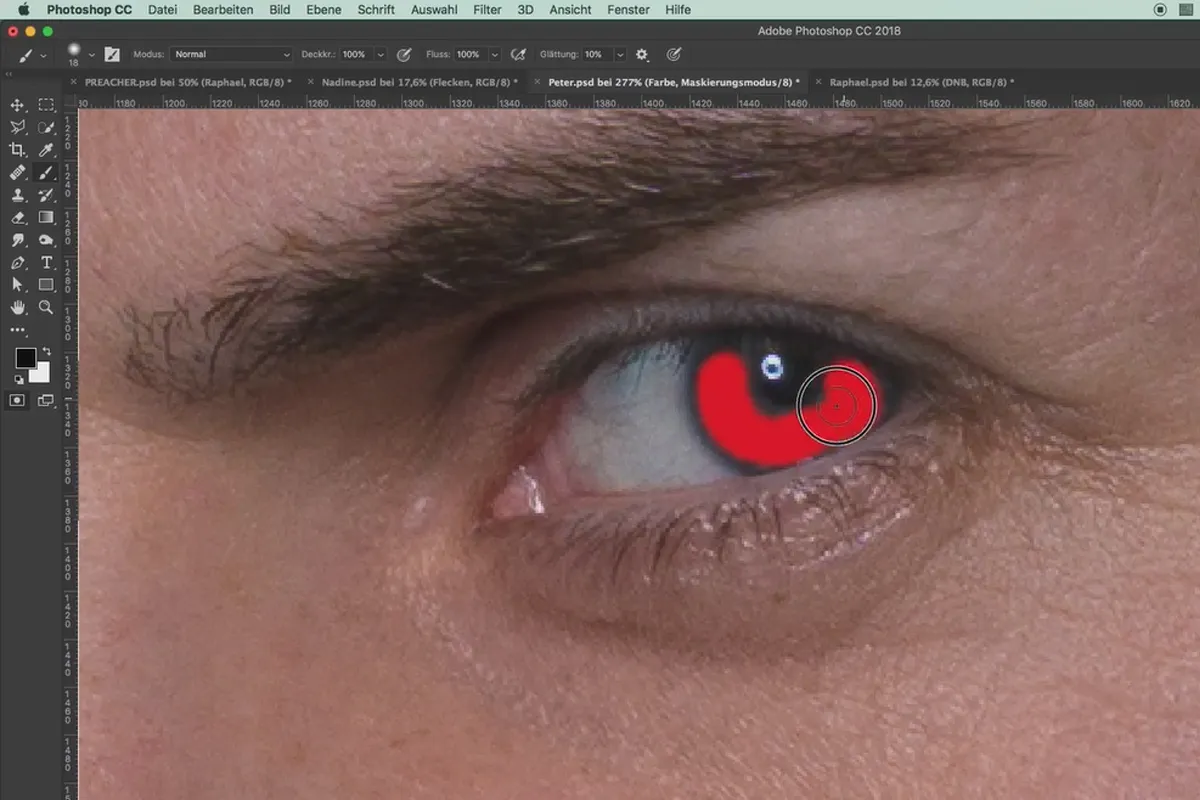Select the Clone Stamp tool
Image resolution: width=1200 pixels, height=800 pixels.
(x=17, y=195)
